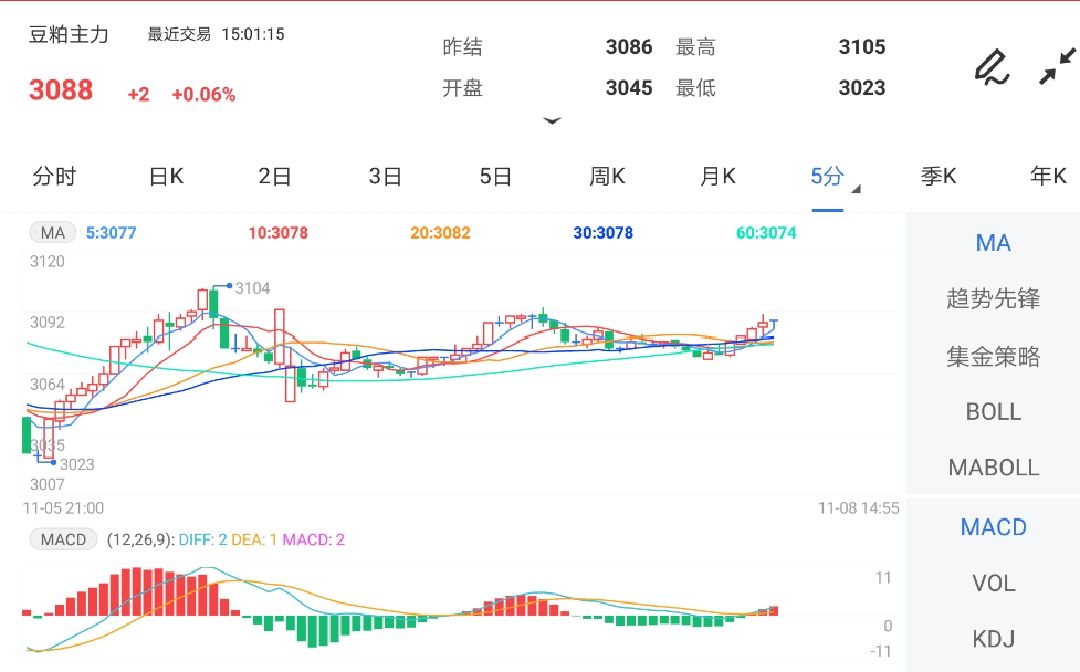Click the MA 5:3077 value
The height and width of the screenshot is (672, 1080).
coord(111,233)
